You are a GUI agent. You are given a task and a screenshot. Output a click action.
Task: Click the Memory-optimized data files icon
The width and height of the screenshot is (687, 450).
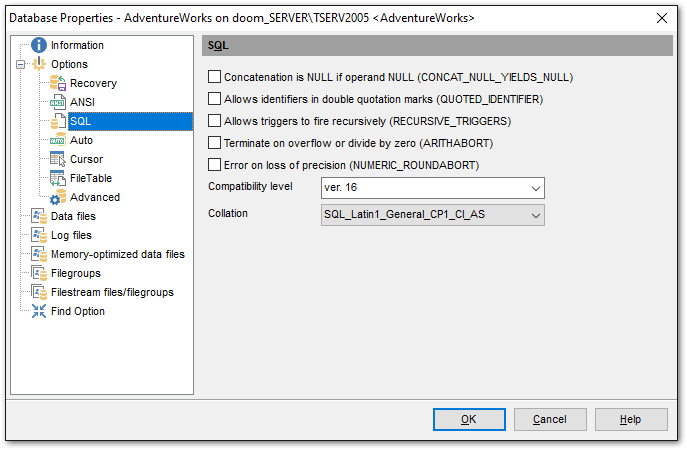39,254
